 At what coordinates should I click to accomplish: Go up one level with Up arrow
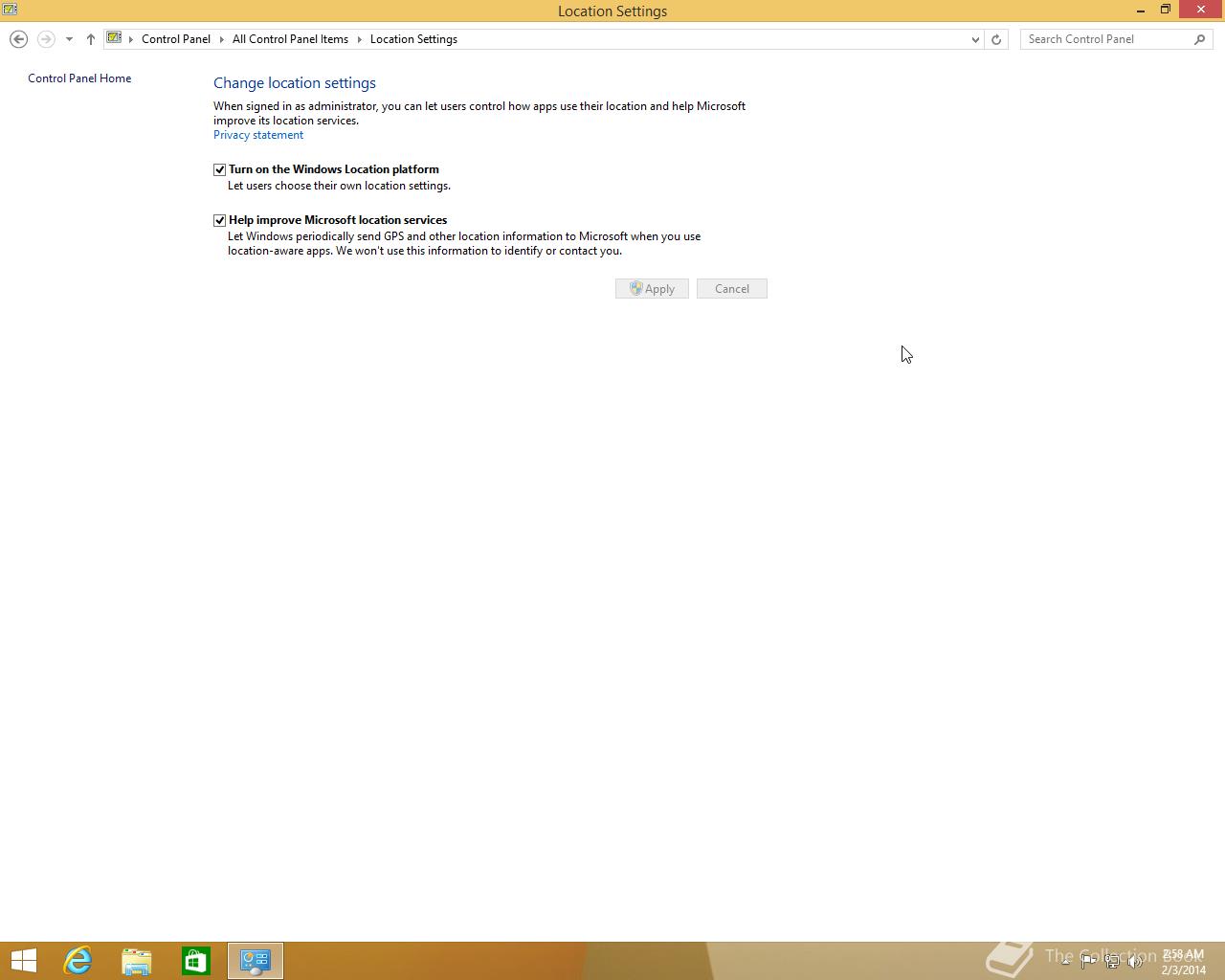tap(91, 39)
